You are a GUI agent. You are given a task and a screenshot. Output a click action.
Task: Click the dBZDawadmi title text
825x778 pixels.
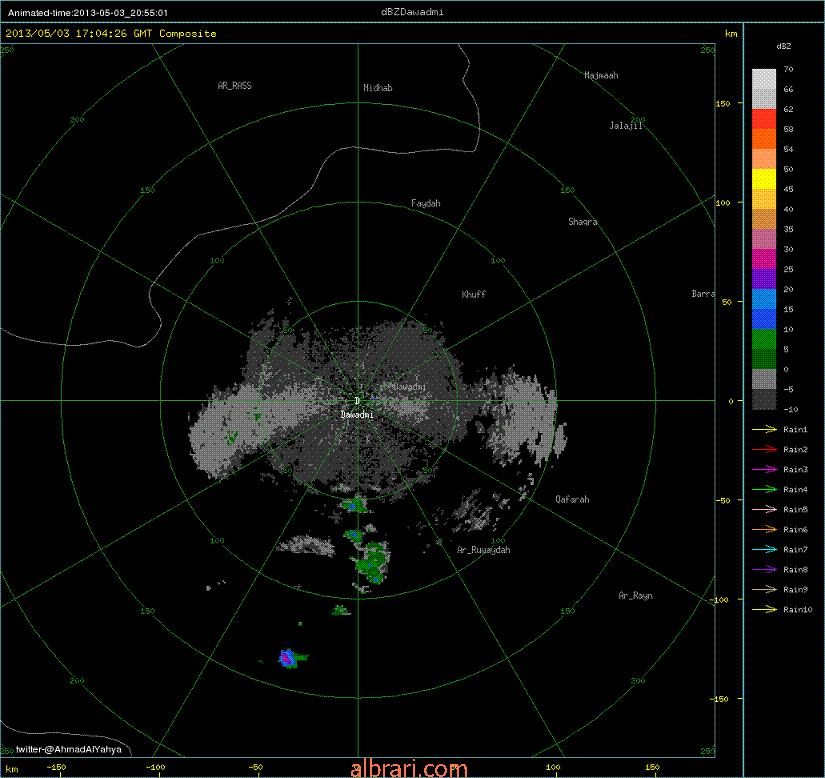point(412,12)
